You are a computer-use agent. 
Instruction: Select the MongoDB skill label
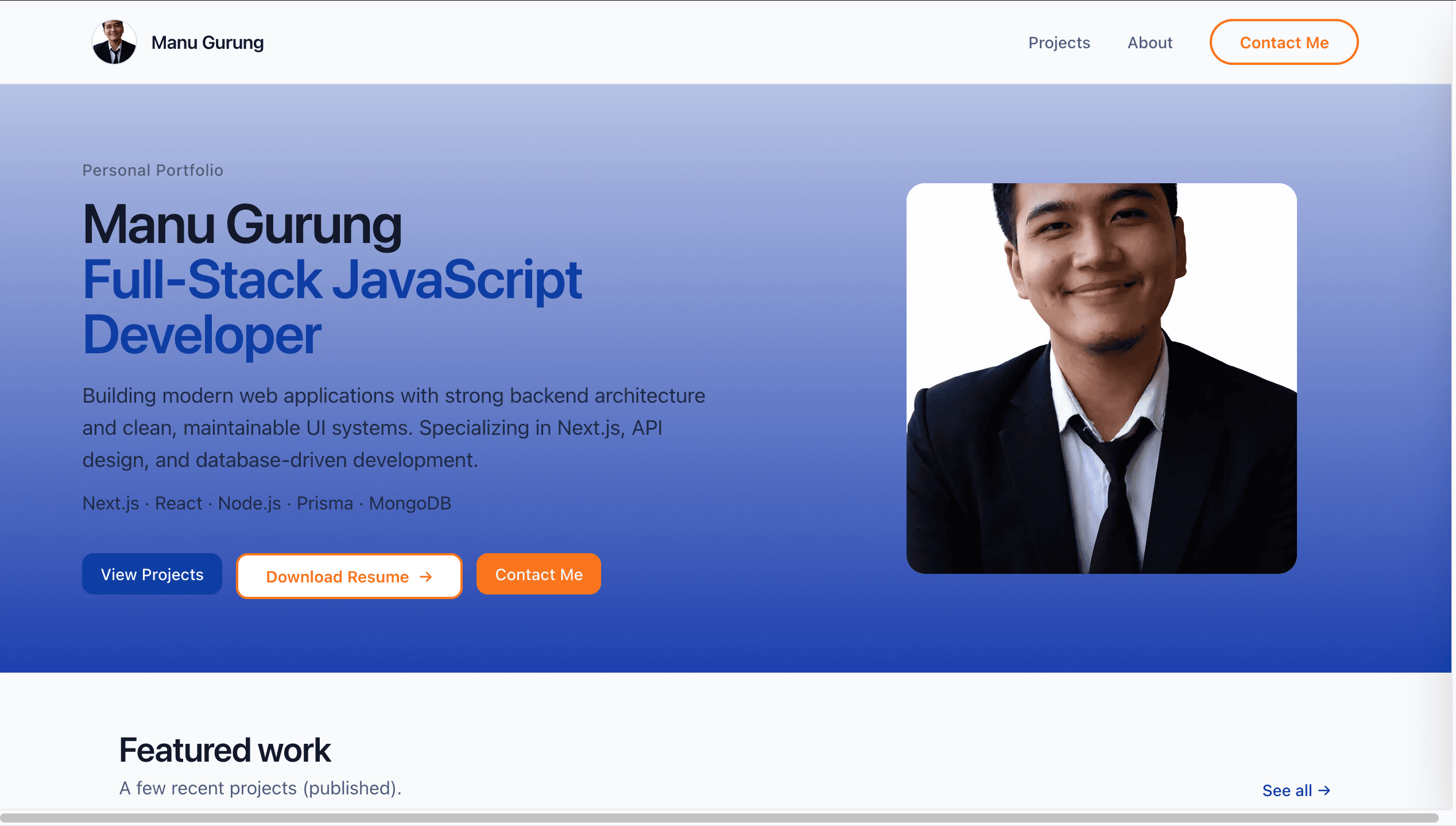pyautogui.click(x=410, y=503)
